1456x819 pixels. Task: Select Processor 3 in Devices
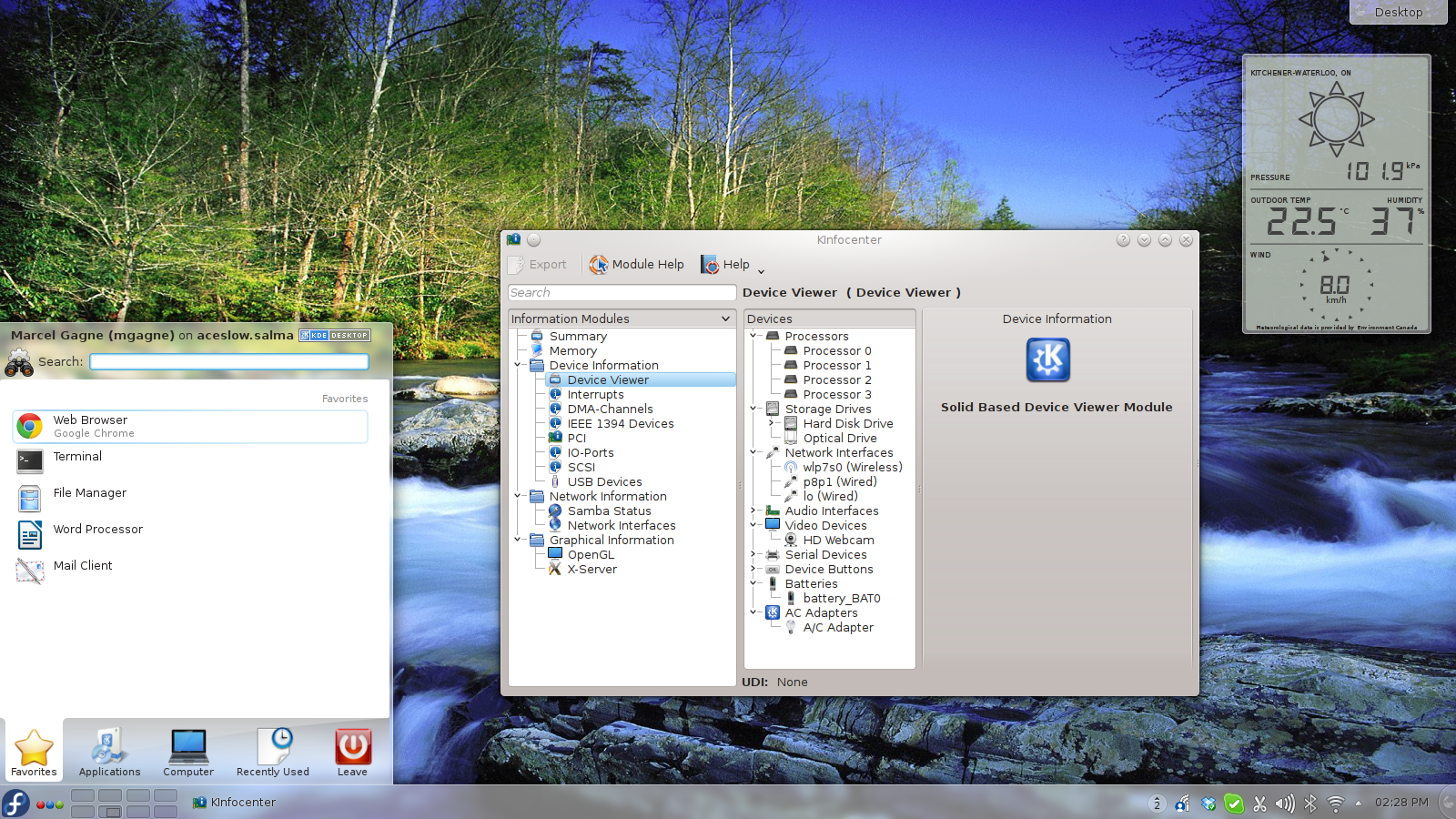tap(837, 395)
